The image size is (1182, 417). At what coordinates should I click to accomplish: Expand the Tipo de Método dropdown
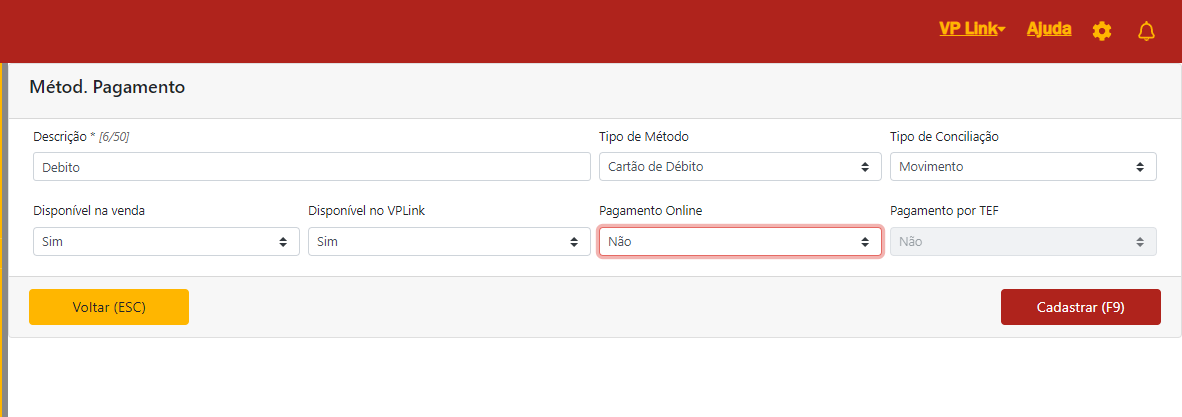click(x=739, y=167)
